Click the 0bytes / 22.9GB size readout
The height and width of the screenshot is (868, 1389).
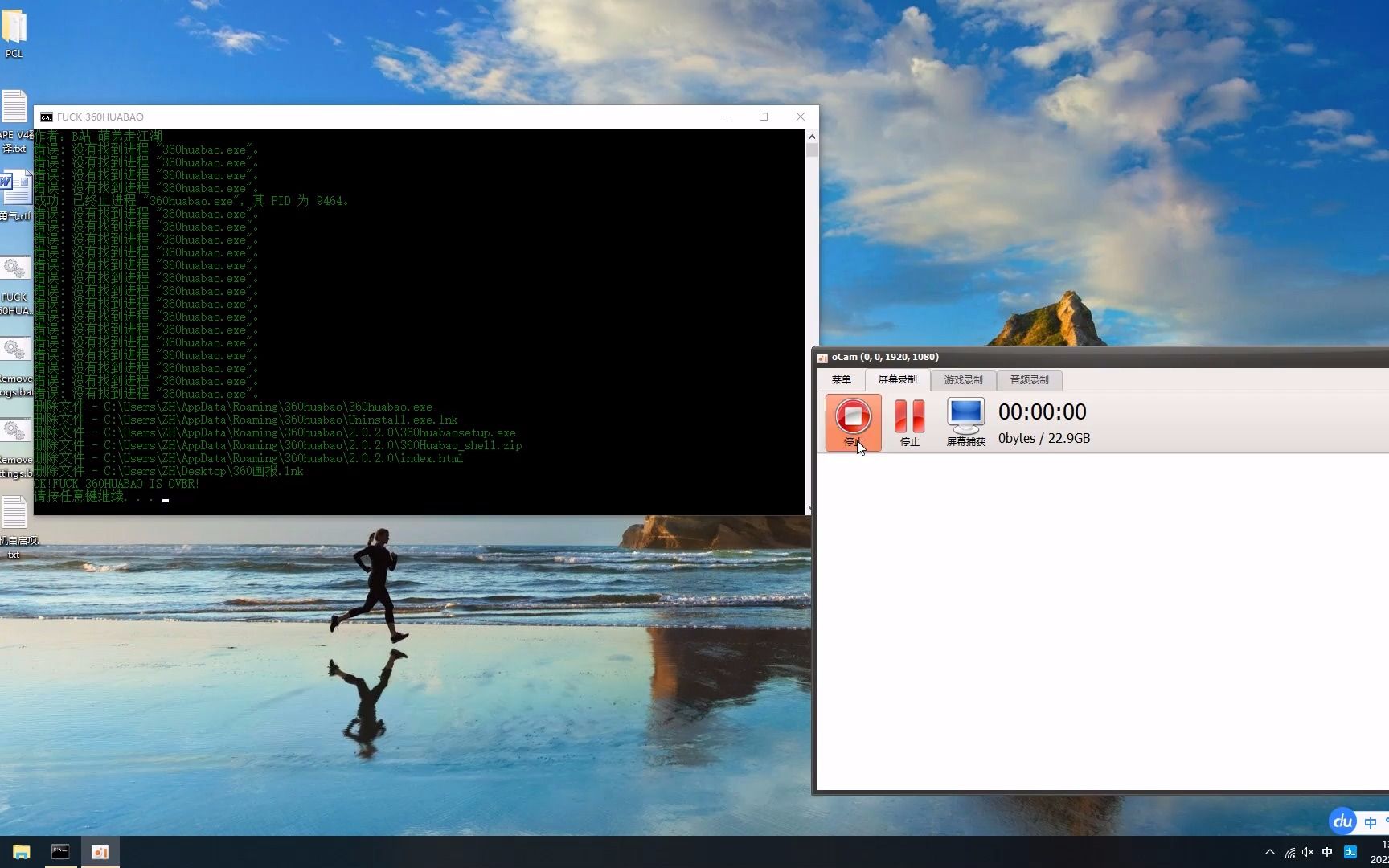click(1044, 438)
